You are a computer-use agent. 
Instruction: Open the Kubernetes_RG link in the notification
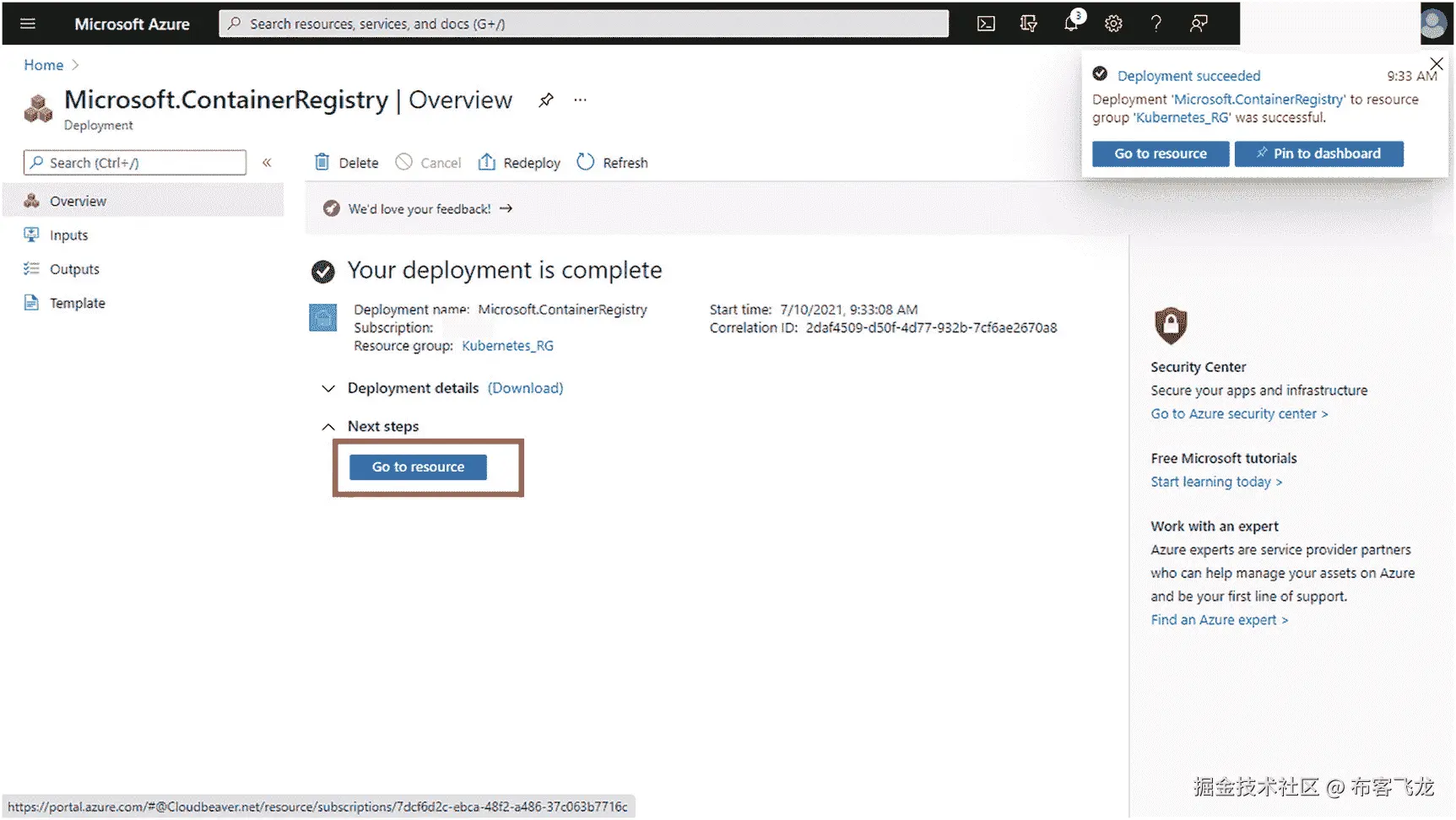(x=1182, y=118)
